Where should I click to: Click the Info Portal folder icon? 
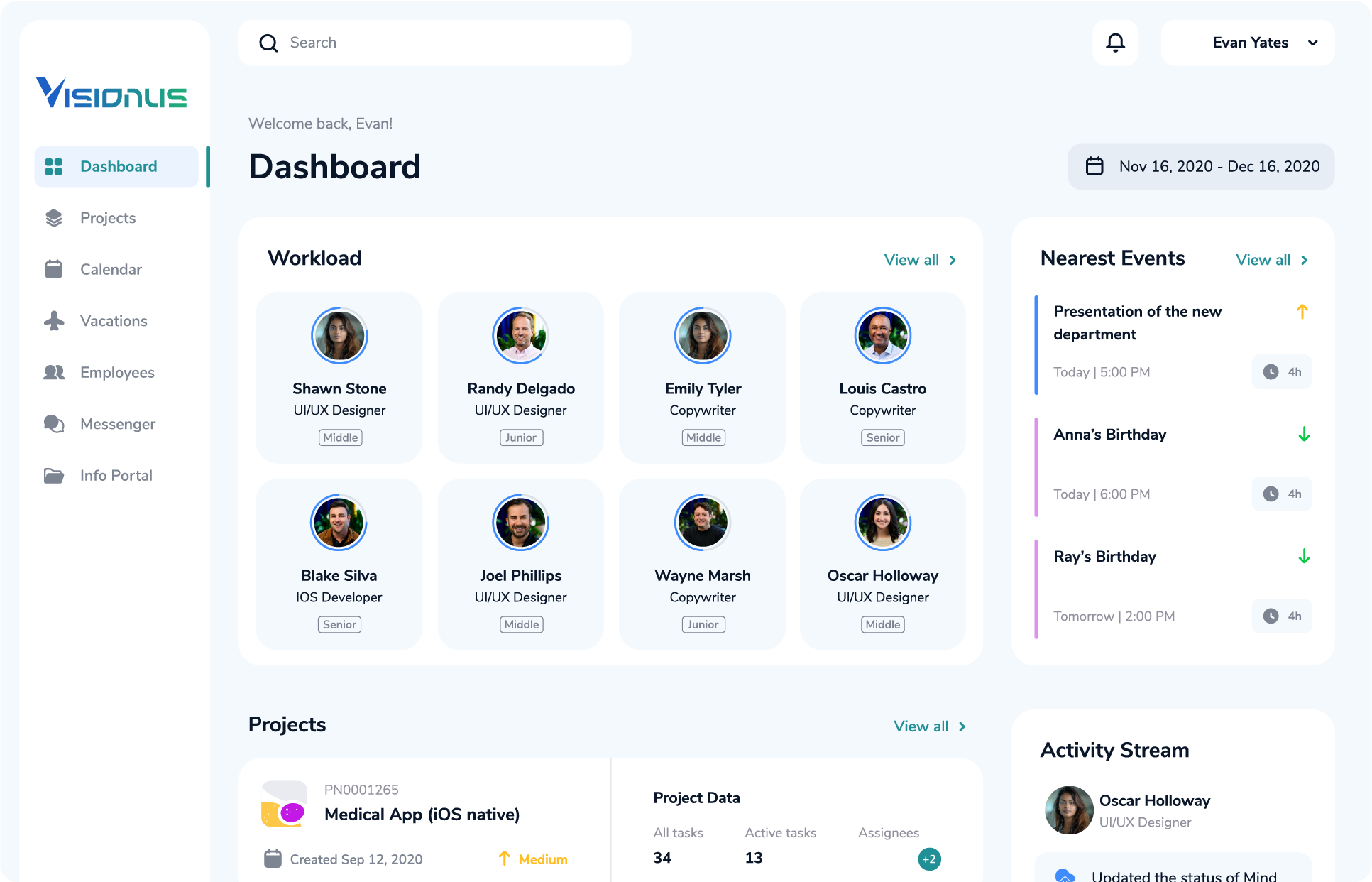coord(54,476)
